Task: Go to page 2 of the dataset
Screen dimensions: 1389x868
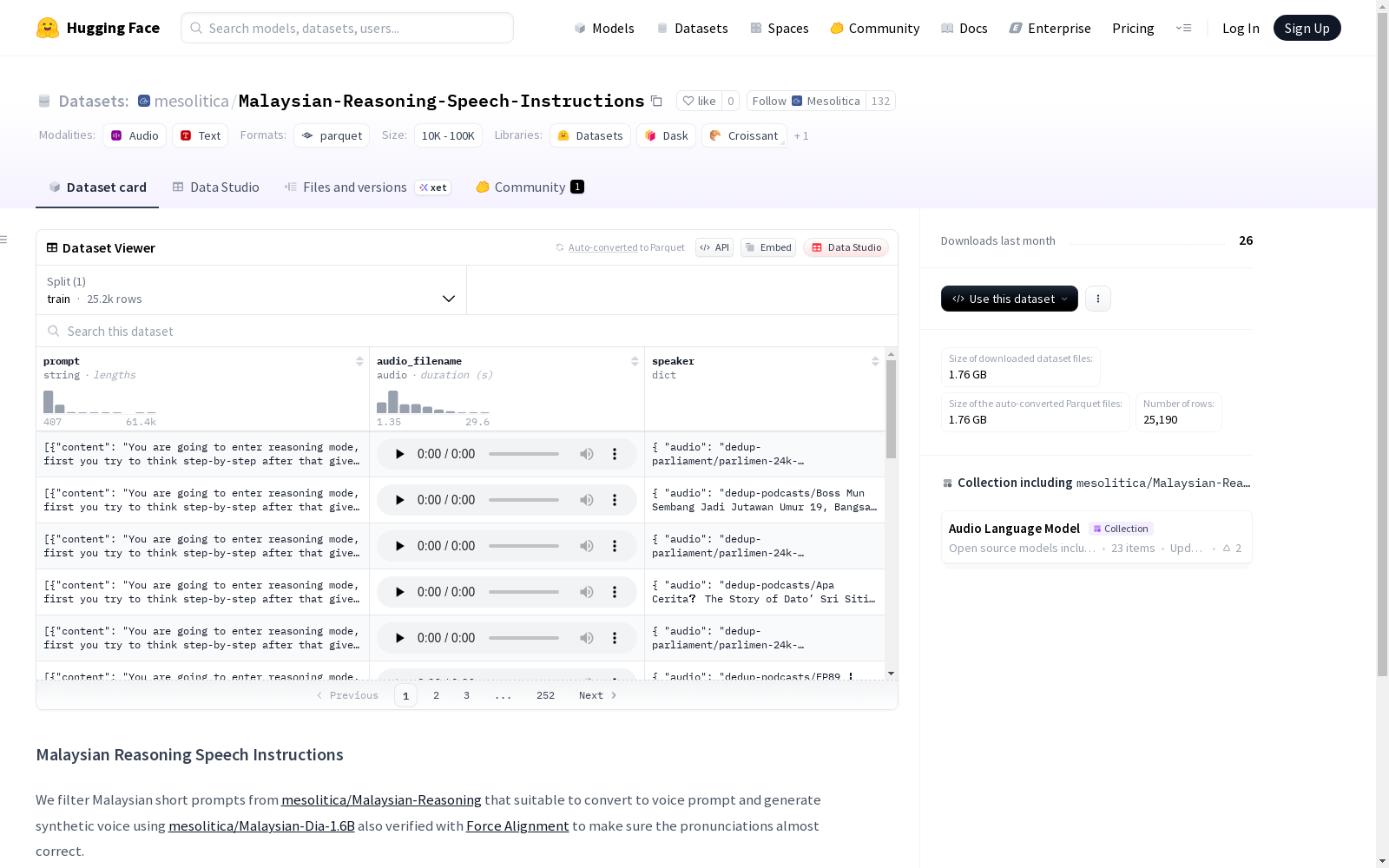Action: tap(436, 695)
